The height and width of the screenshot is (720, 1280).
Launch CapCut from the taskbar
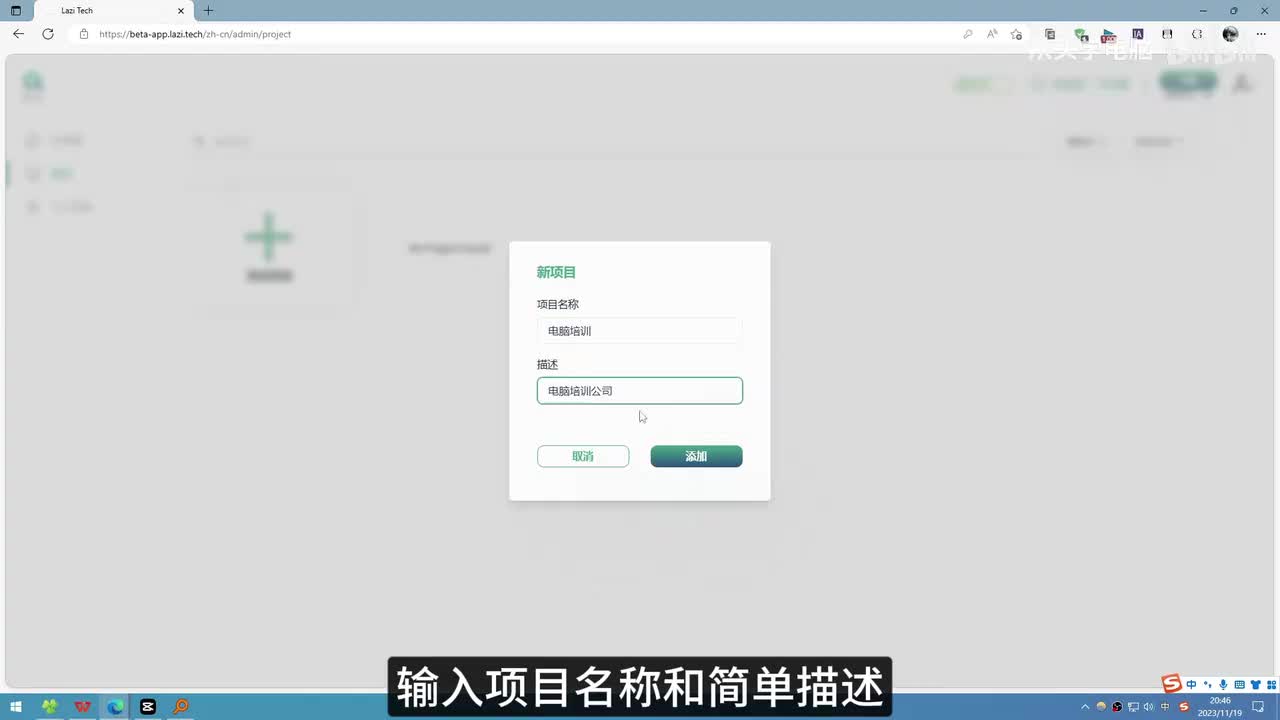point(148,707)
